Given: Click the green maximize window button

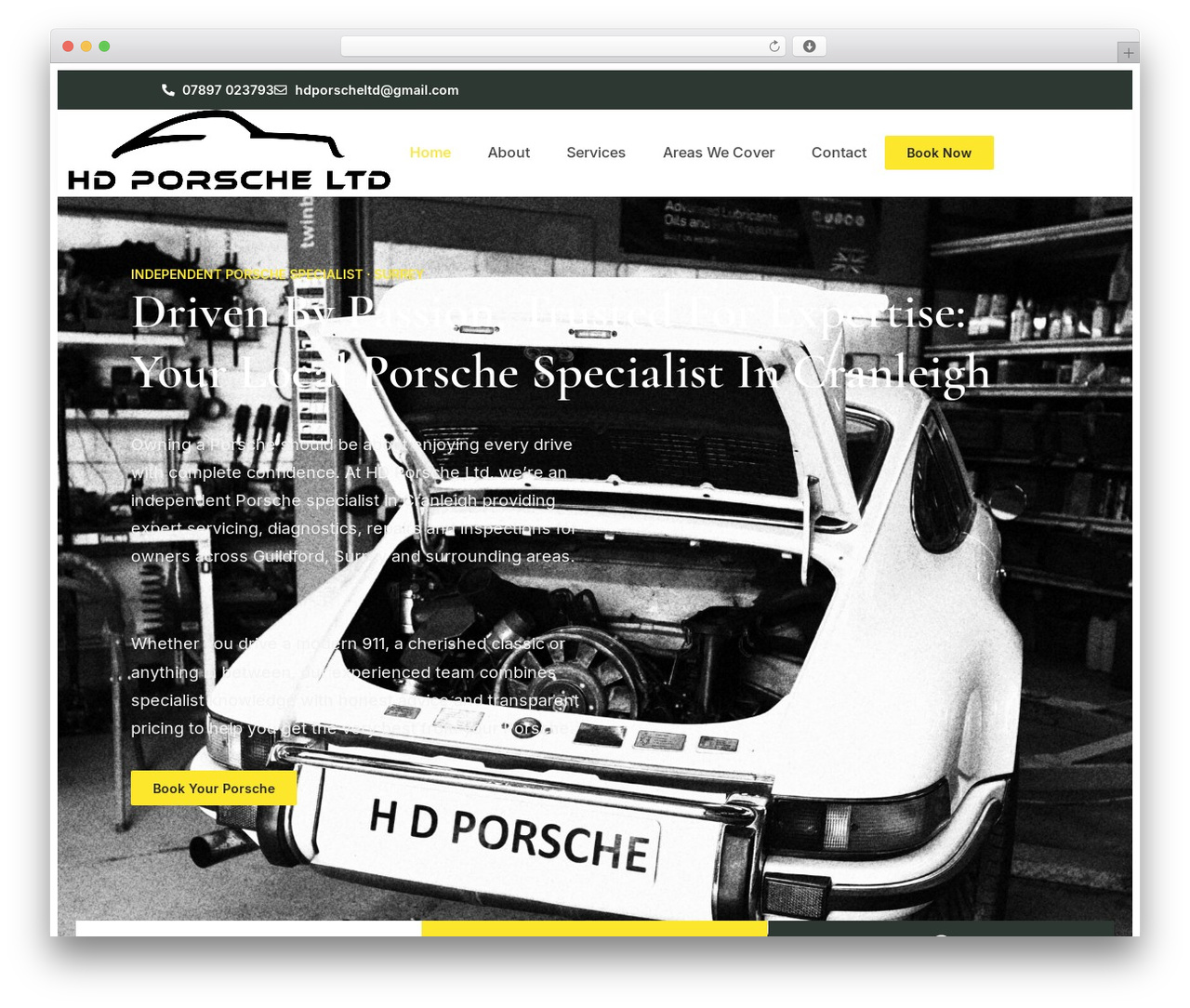Looking at the screenshot, I should point(104,46).
